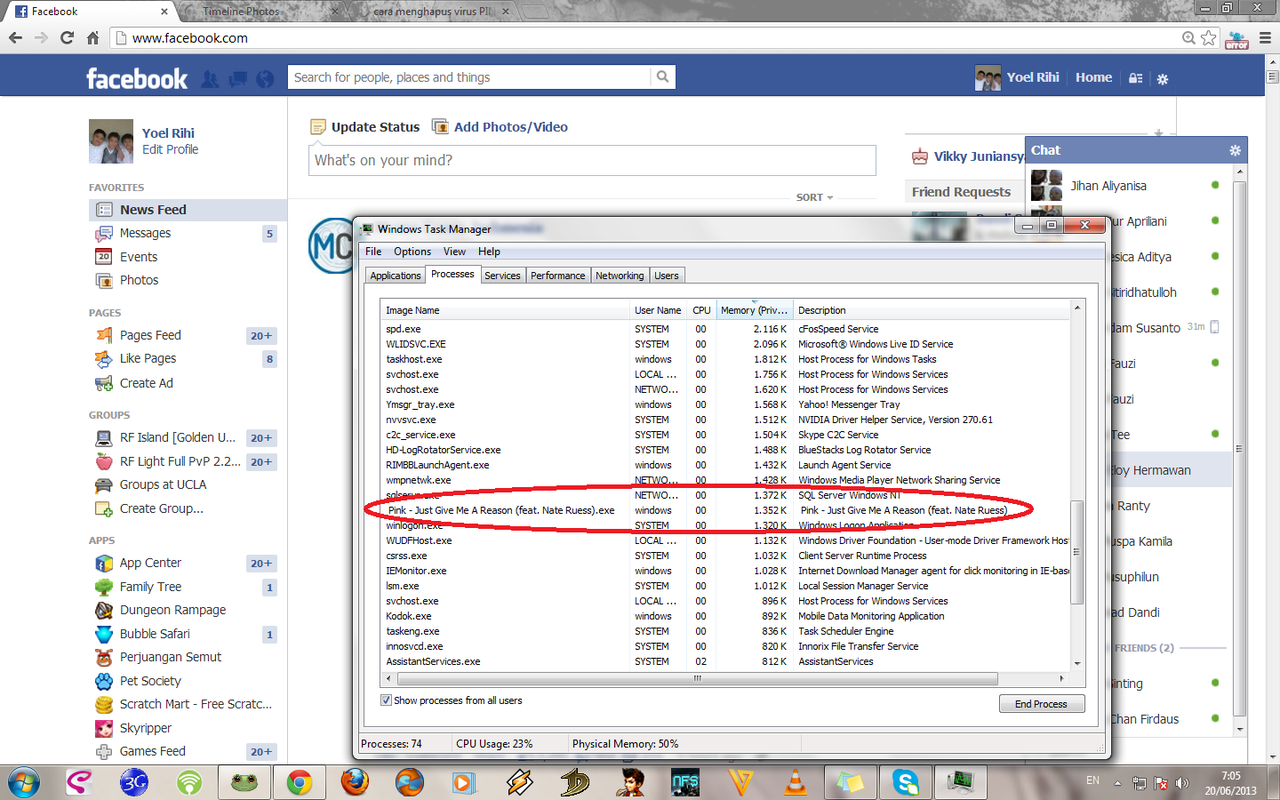
Task: Select the Kodok.exe process row
Action: (x=727, y=616)
